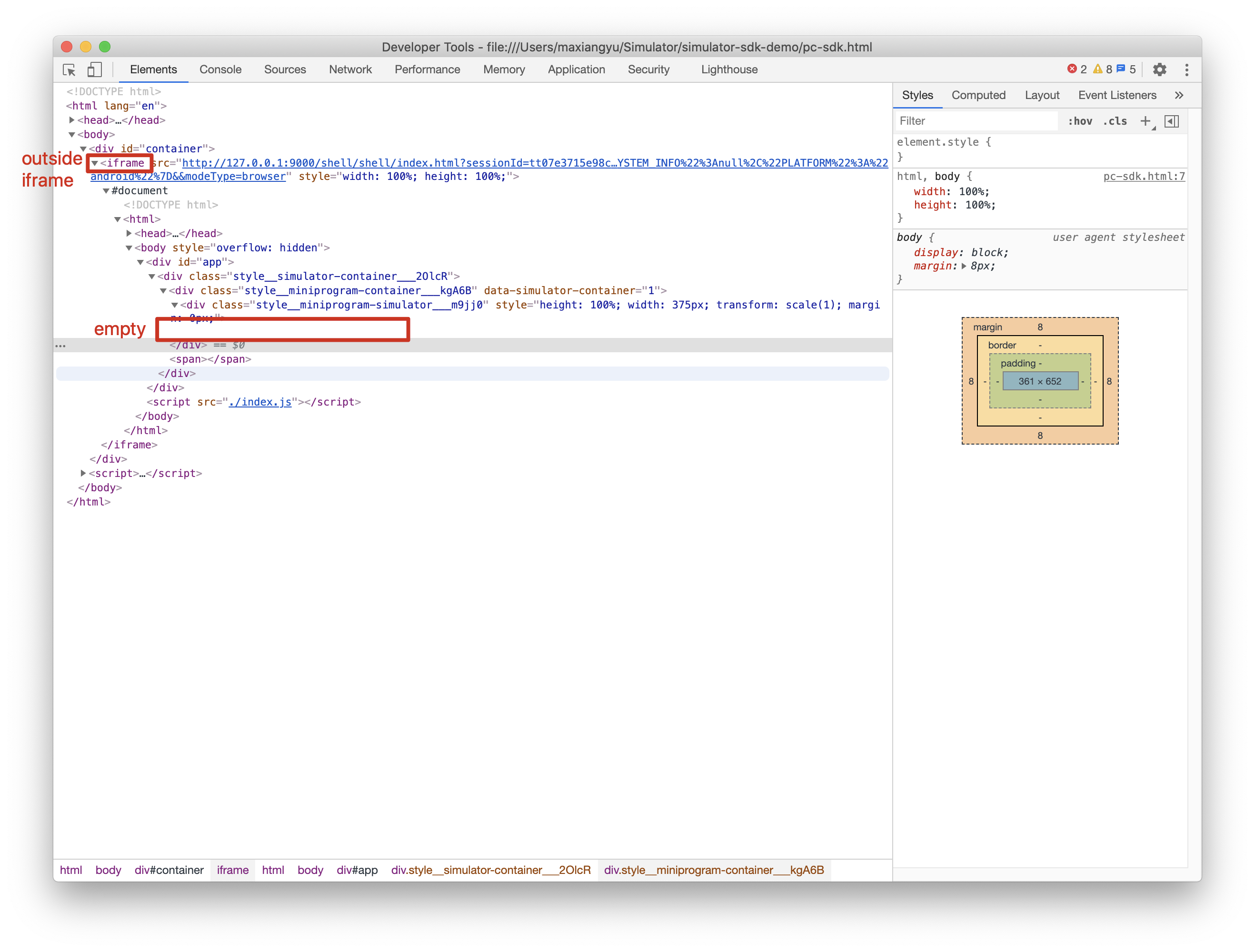Open the Memory tab

coord(504,69)
